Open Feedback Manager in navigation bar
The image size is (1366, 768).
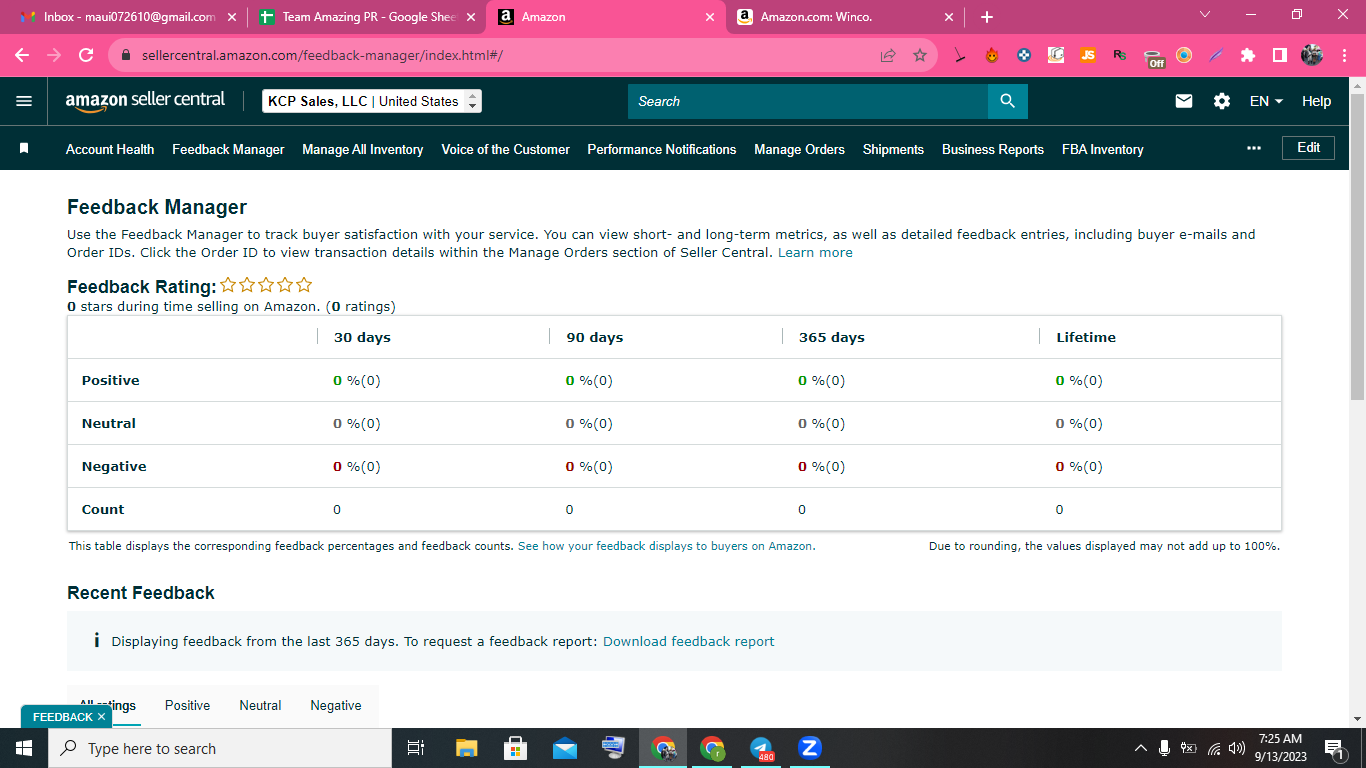(x=228, y=149)
